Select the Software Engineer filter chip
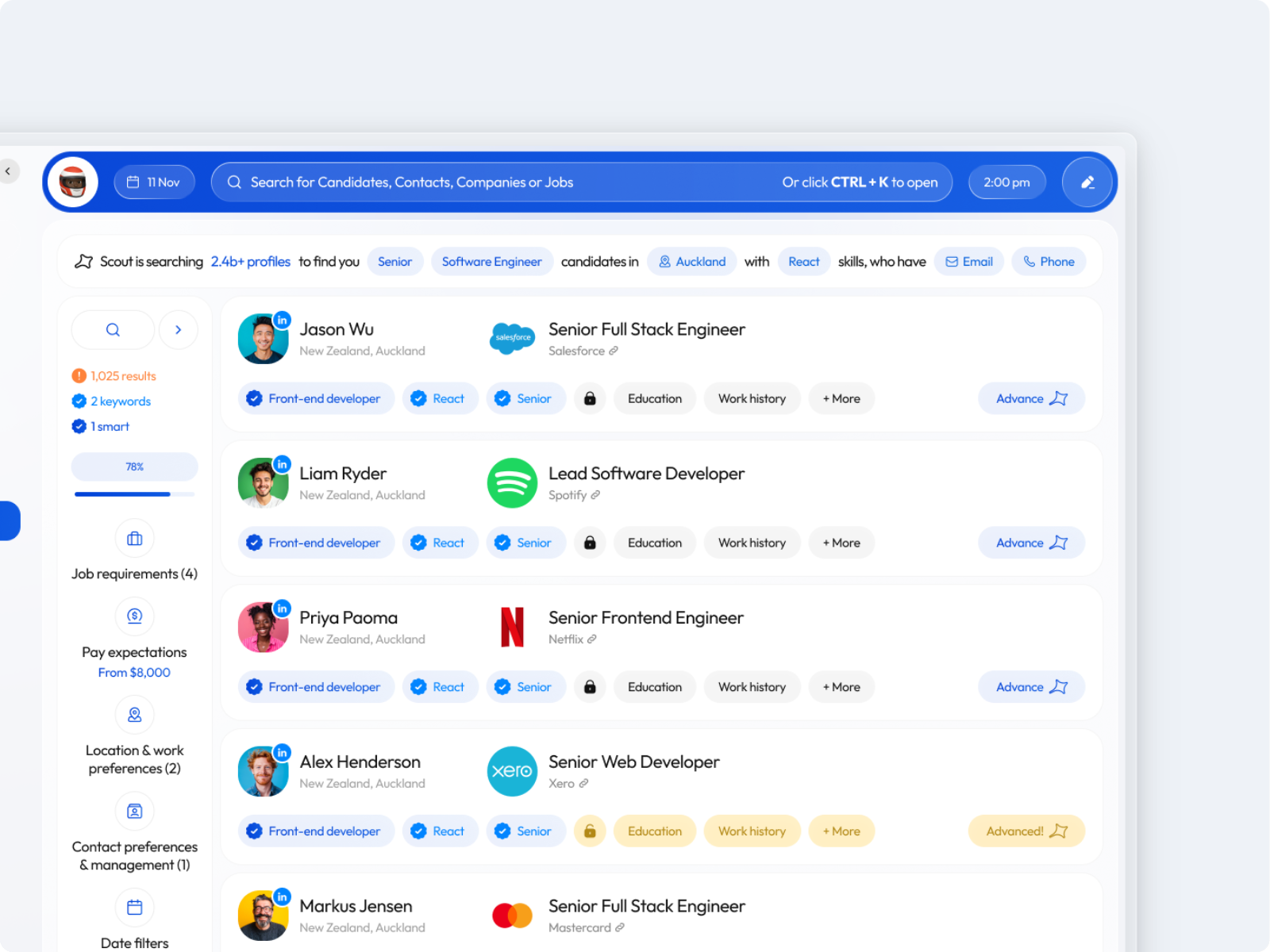 click(491, 261)
